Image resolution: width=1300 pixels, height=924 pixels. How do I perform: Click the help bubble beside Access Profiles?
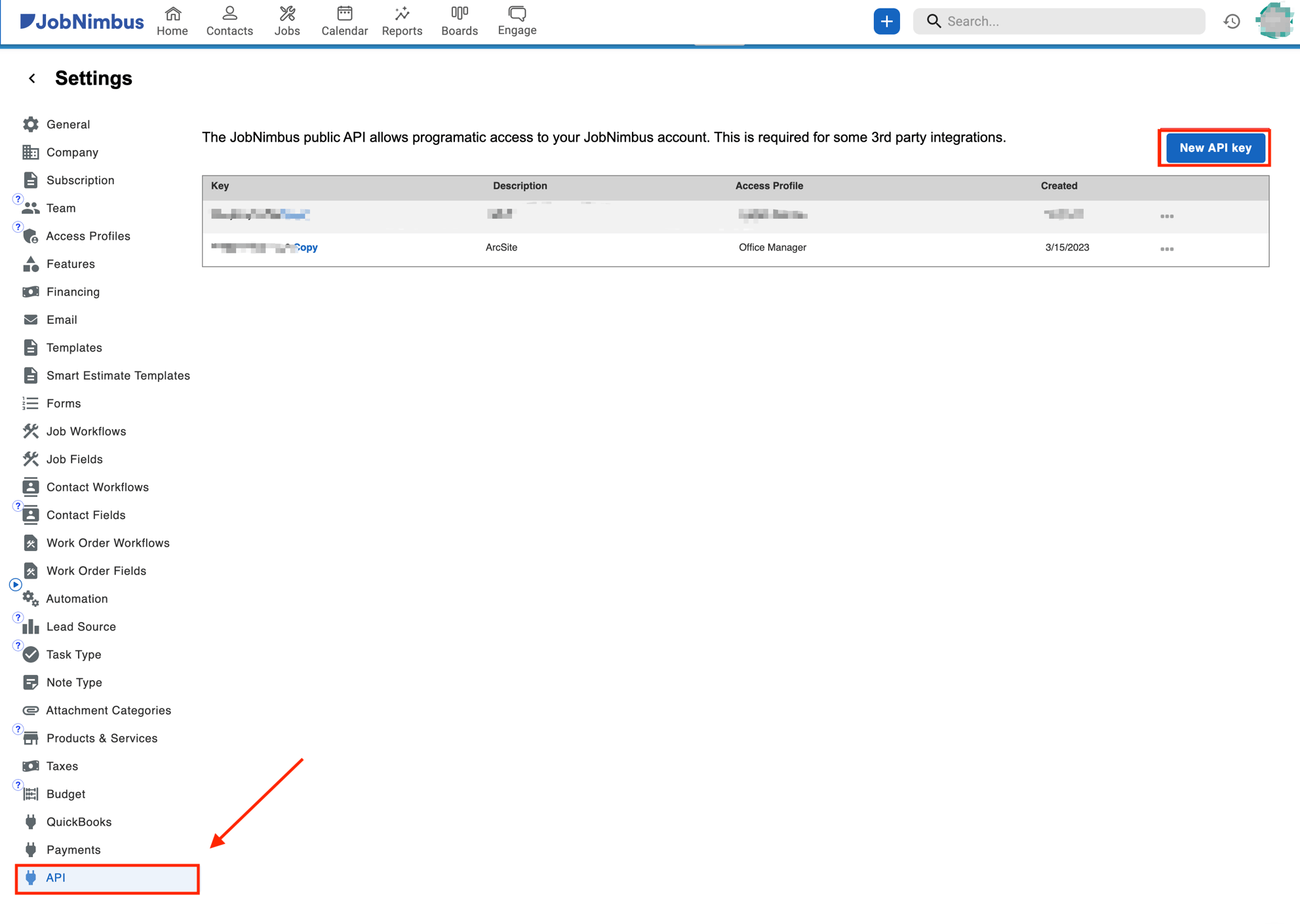coord(18,227)
